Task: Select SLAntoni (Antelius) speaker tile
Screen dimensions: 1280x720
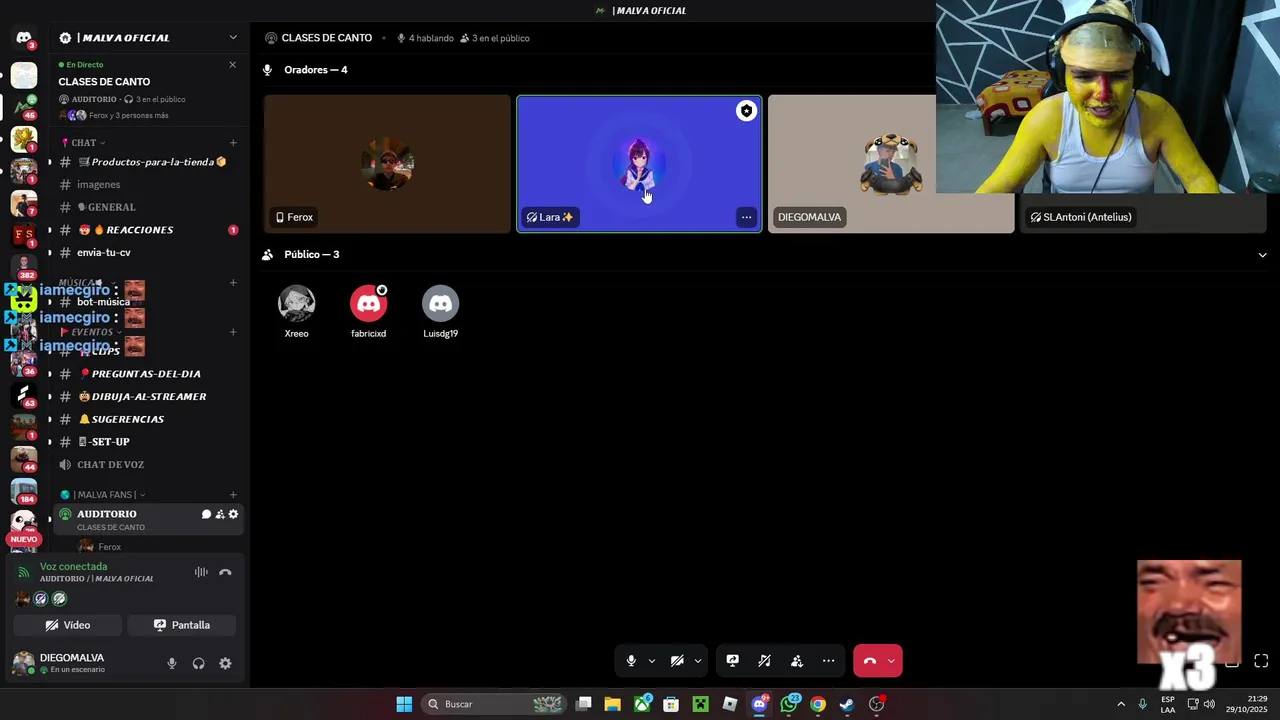Action: coord(1143,164)
